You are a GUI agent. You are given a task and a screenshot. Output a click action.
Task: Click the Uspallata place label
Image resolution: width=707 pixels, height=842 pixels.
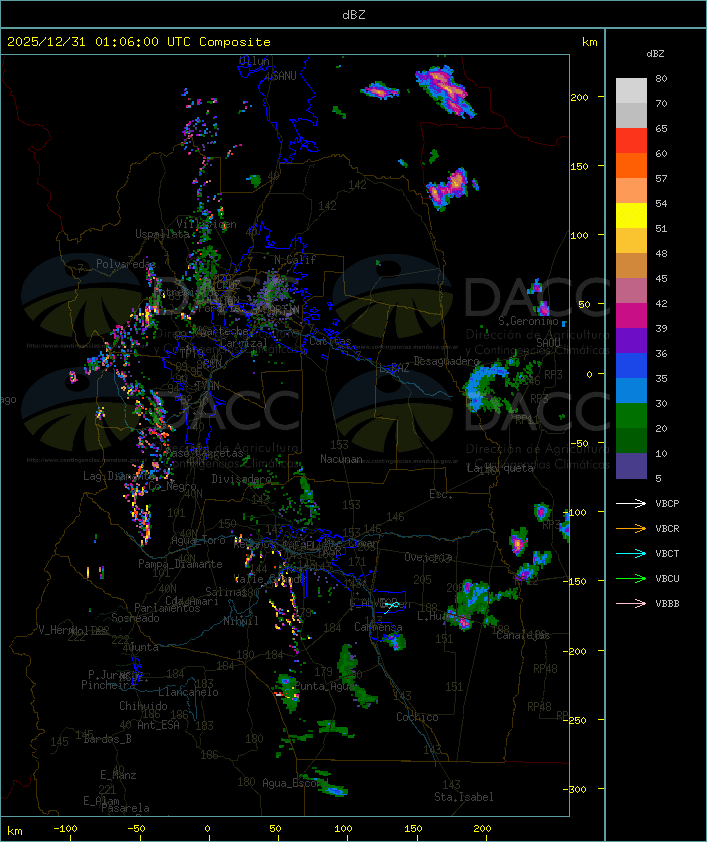coord(162,234)
